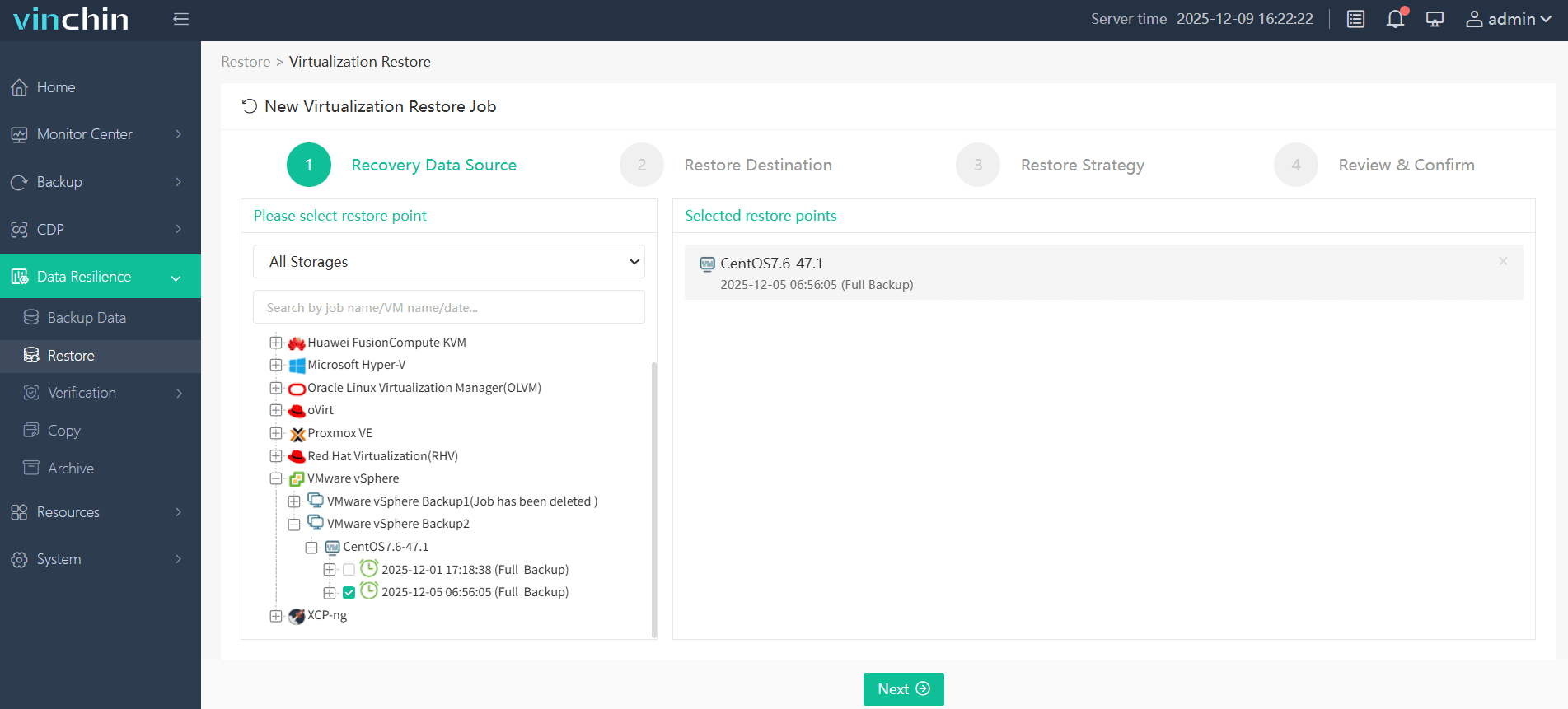Image resolution: width=1568 pixels, height=709 pixels.
Task: Click the oVirt red hat icon
Action: 297,410
